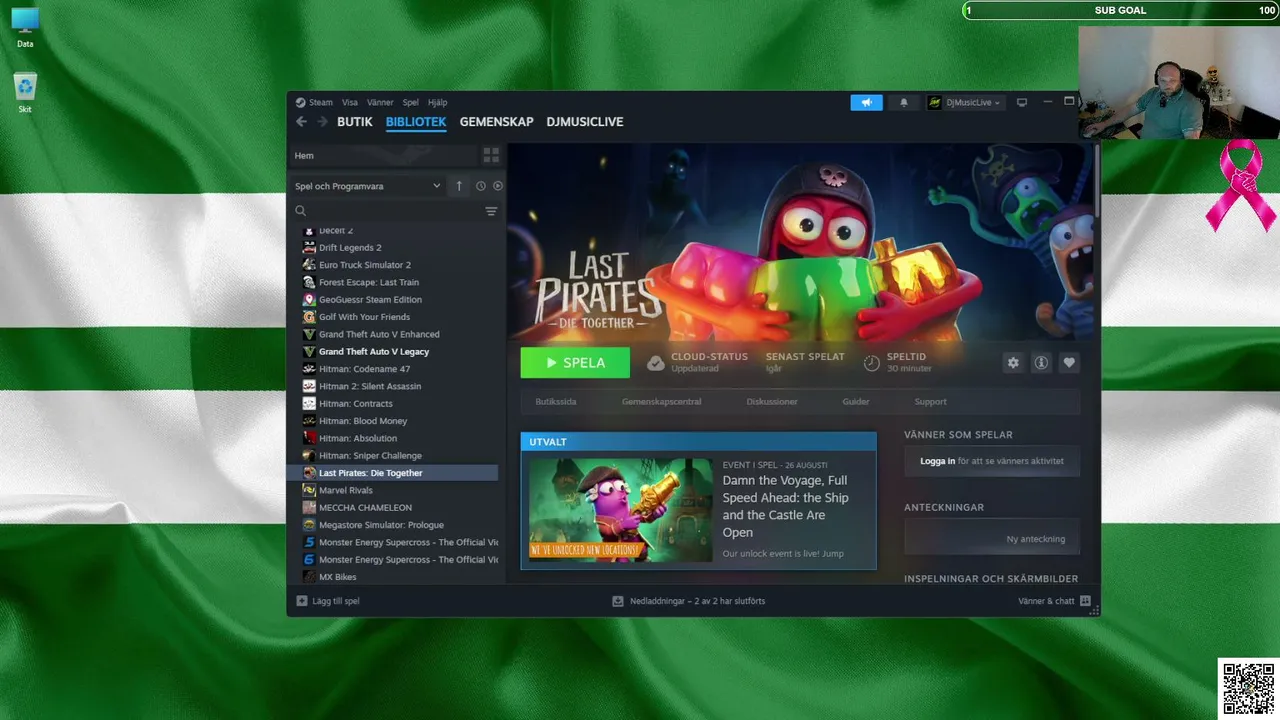Open the Vänner menu
Image resolution: width=1280 pixels, height=720 pixels.
pyautogui.click(x=380, y=102)
